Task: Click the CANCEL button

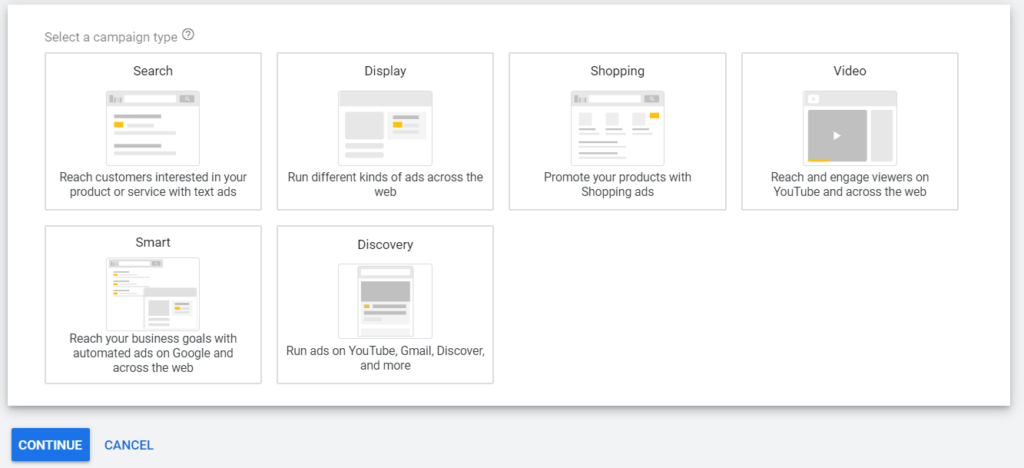Action: pyautogui.click(x=129, y=445)
